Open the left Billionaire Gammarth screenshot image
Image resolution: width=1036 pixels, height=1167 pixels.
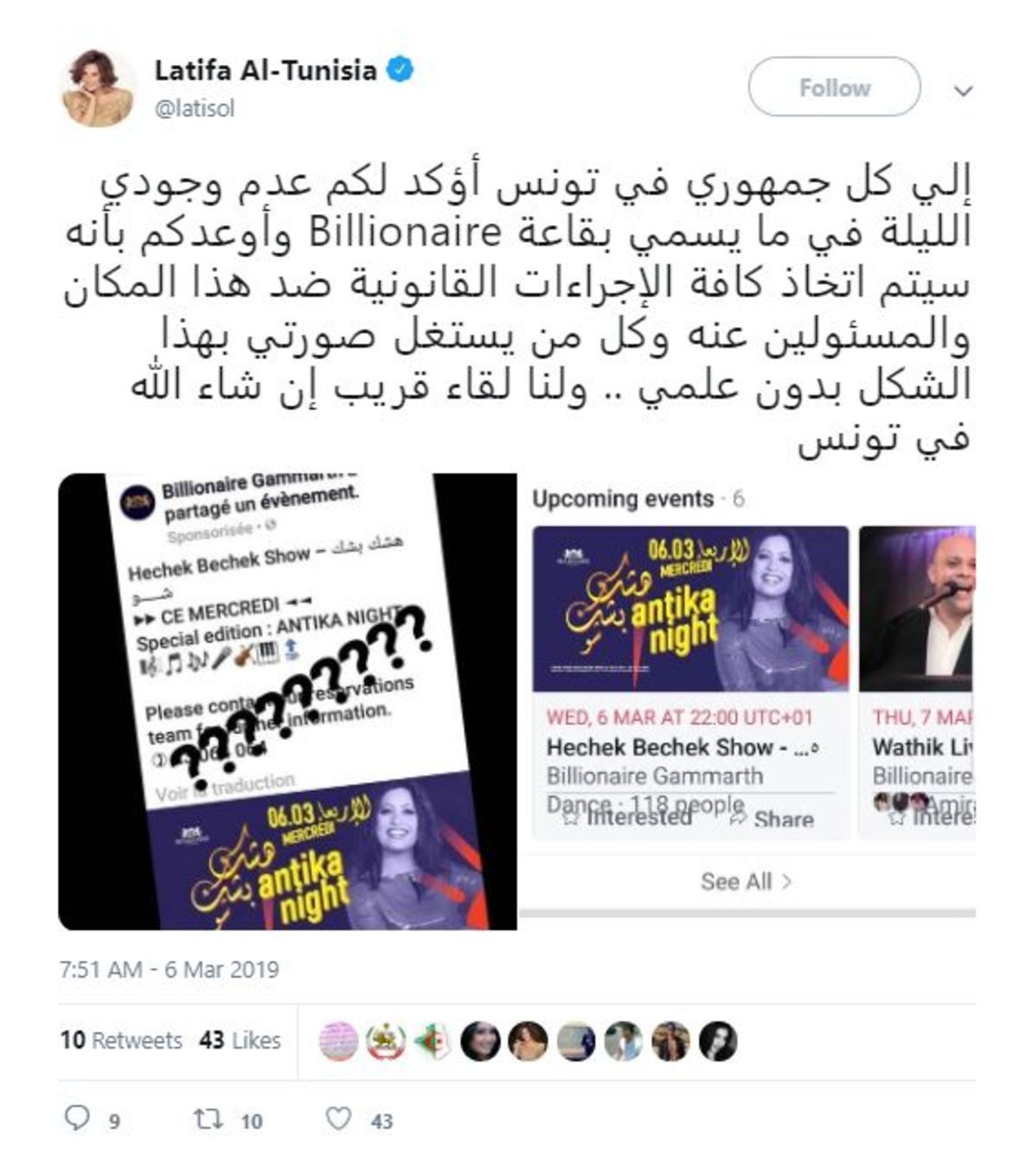[x=287, y=701]
